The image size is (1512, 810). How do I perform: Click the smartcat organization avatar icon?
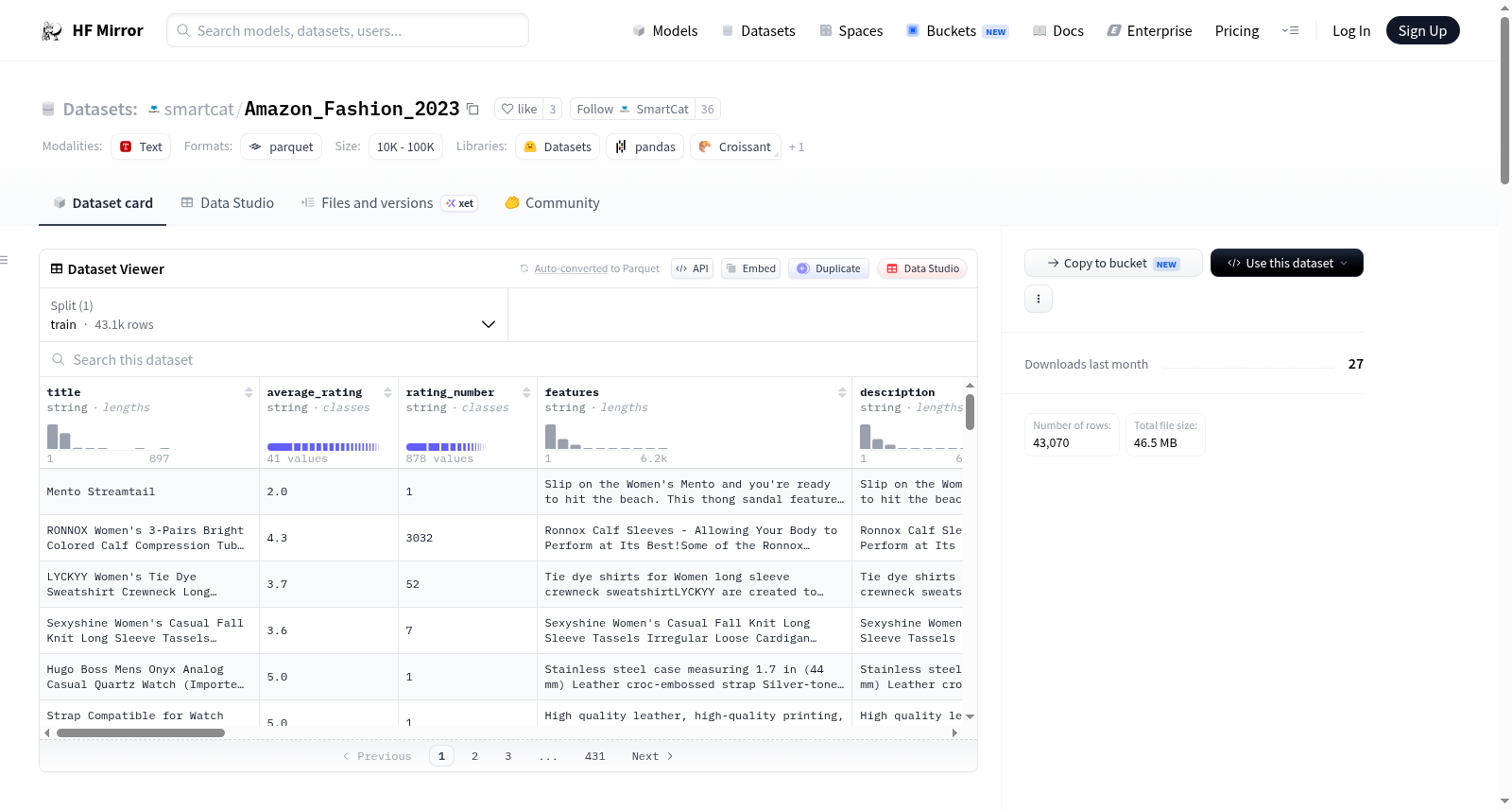point(154,109)
